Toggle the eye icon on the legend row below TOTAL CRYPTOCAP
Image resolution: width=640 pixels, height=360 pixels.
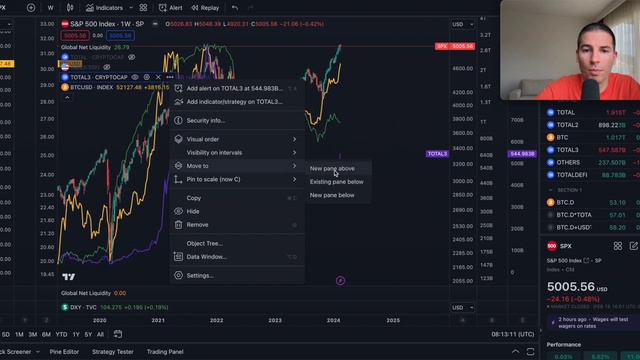pyautogui.click(x=107, y=67)
